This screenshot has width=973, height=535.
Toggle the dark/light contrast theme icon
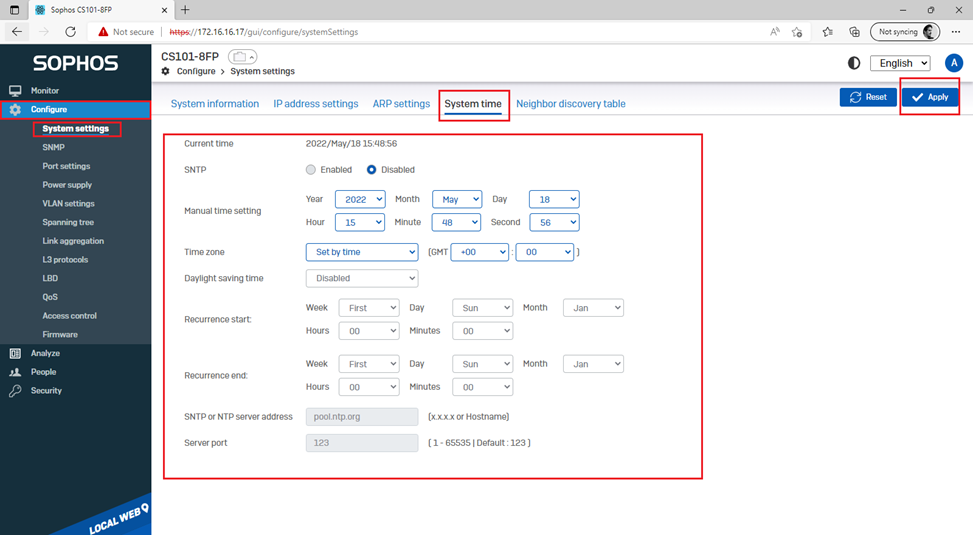[x=853, y=63]
